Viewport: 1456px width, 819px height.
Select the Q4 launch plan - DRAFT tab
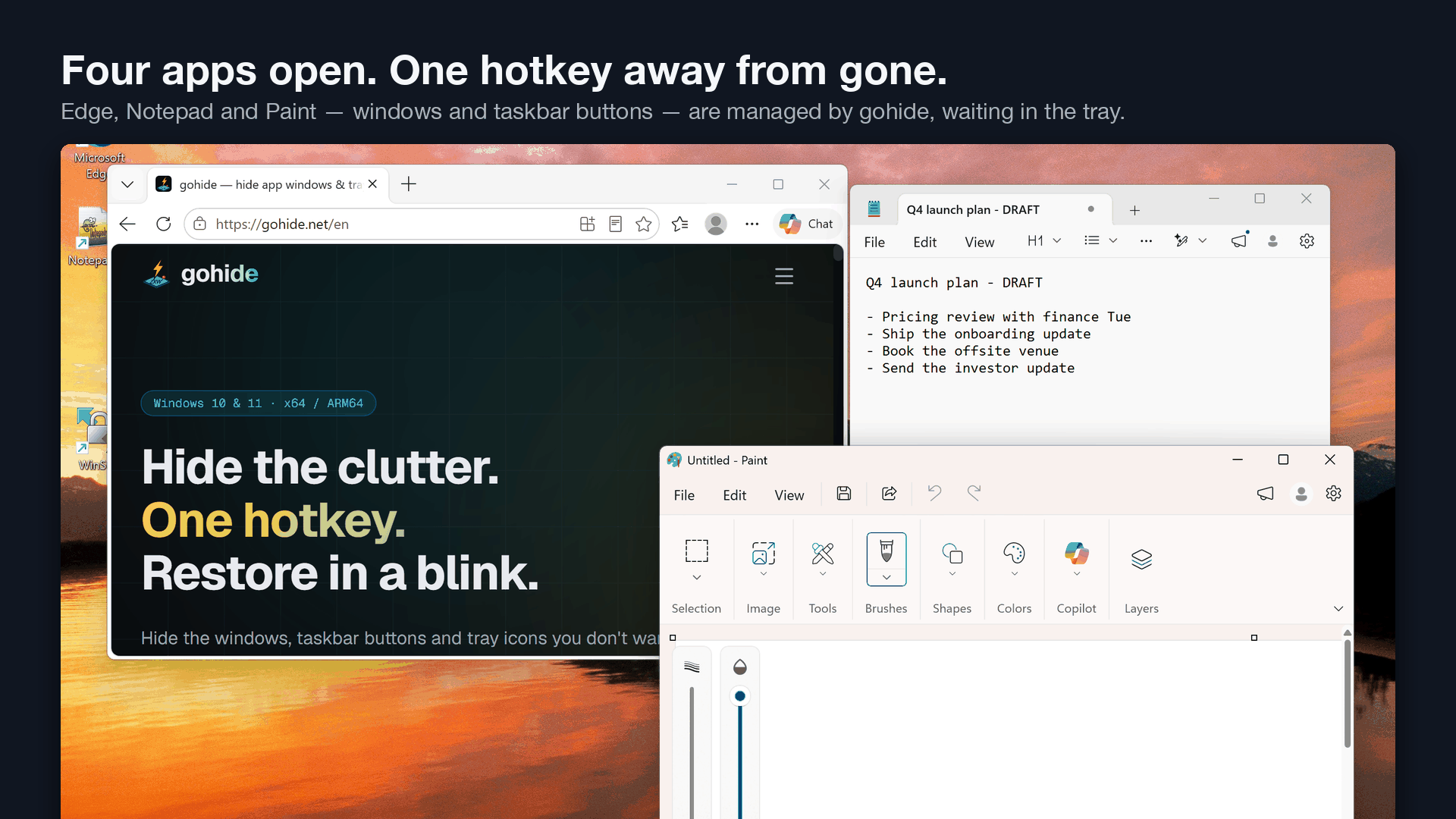tap(1004, 209)
